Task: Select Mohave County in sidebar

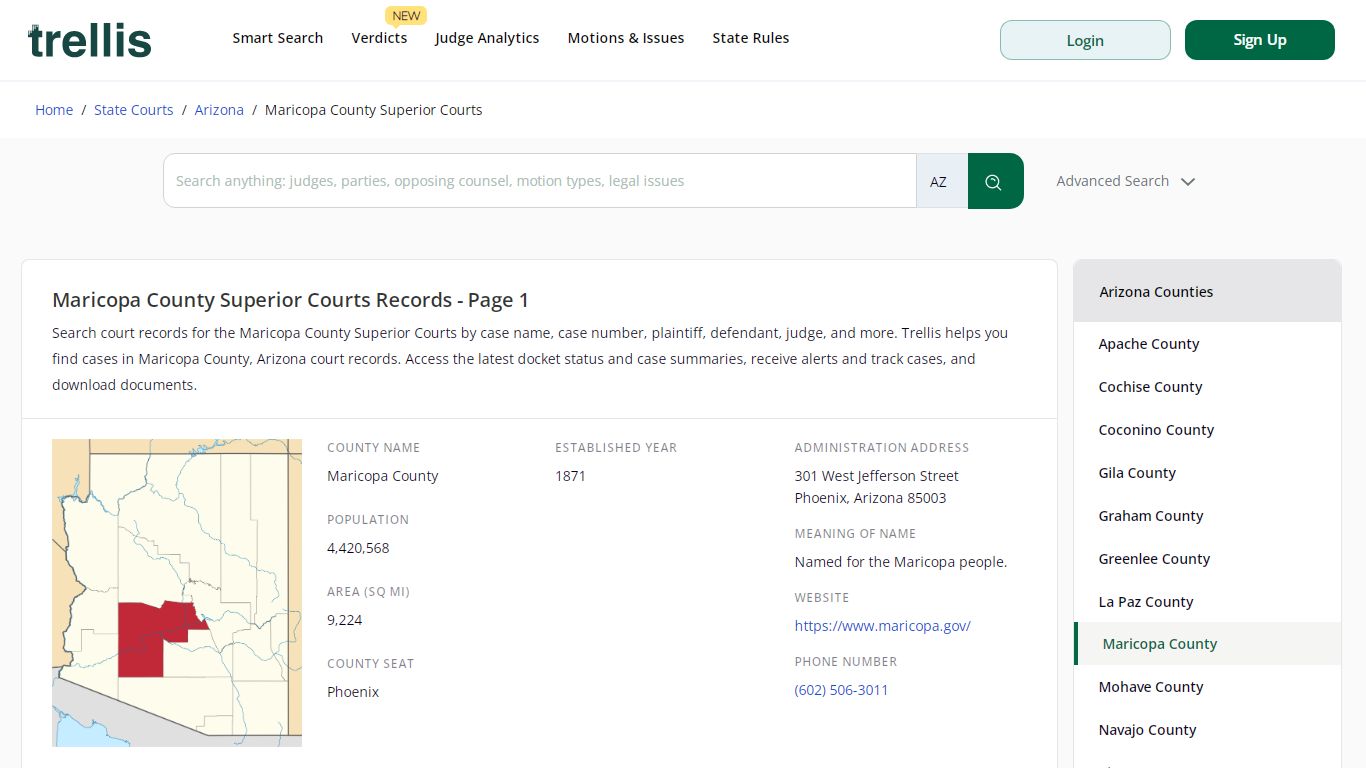Action: tap(1151, 687)
